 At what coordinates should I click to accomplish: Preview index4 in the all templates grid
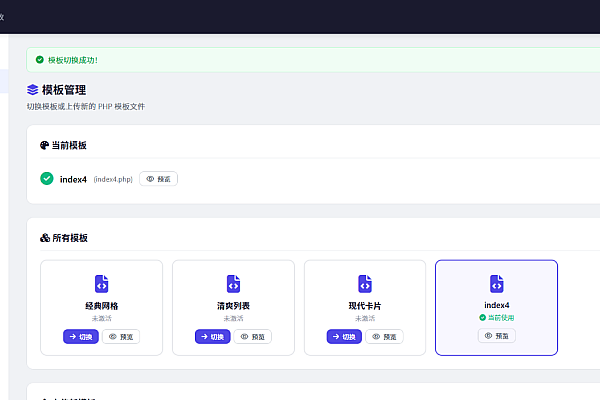[x=497, y=336]
